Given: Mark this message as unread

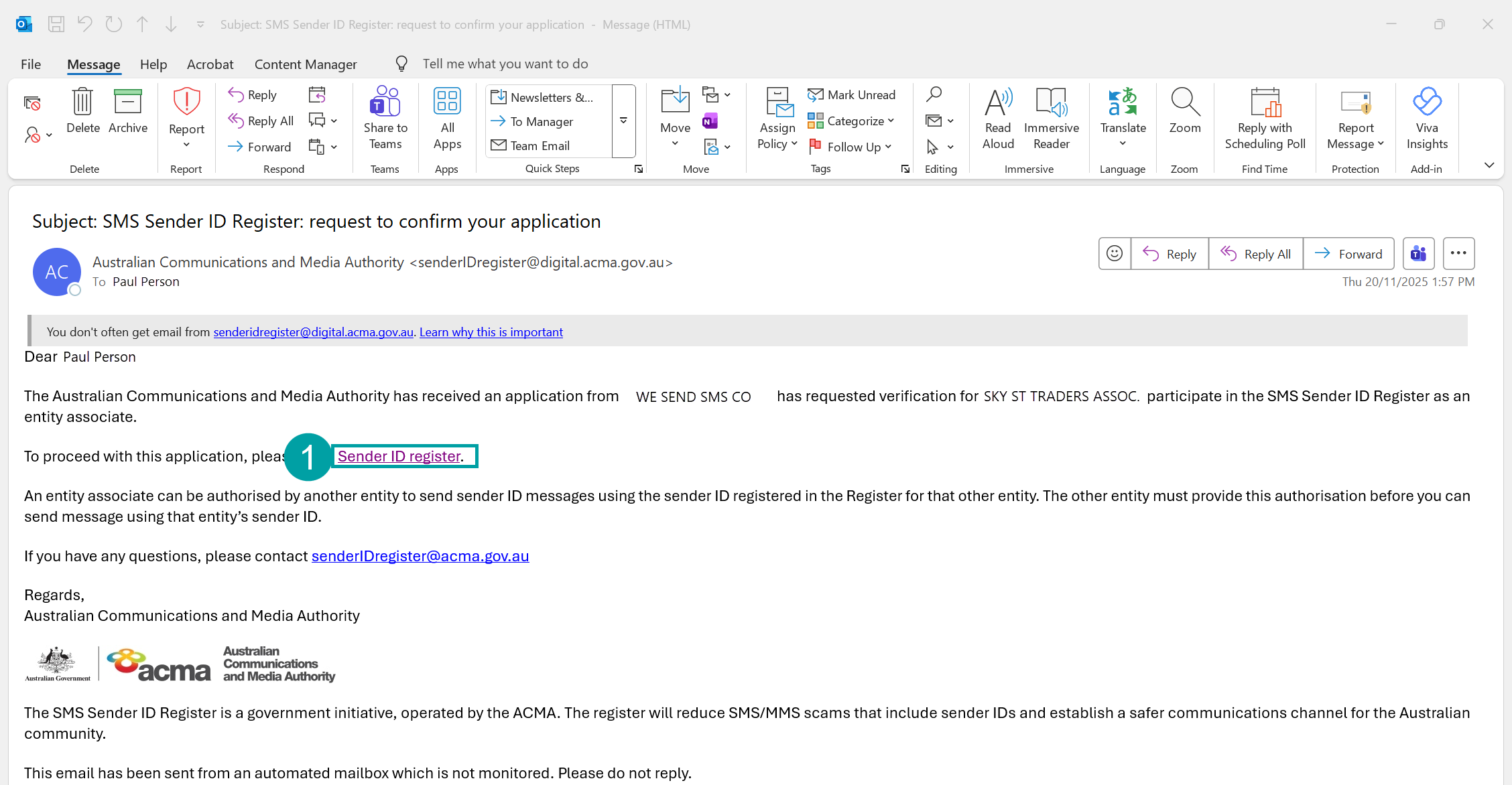Looking at the screenshot, I should click(852, 94).
